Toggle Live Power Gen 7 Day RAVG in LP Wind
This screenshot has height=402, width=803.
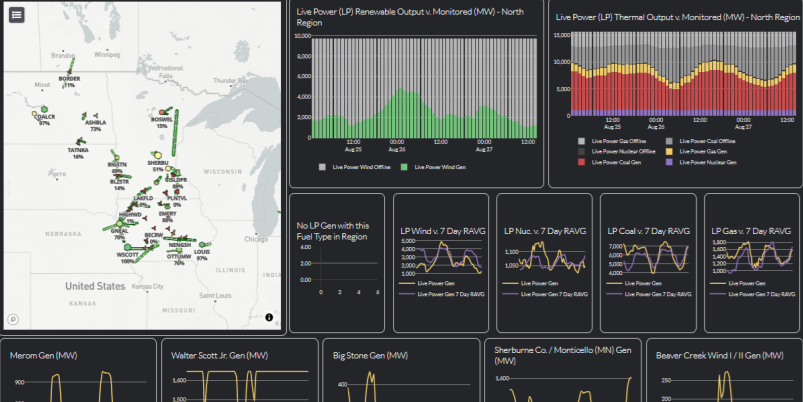point(442,294)
